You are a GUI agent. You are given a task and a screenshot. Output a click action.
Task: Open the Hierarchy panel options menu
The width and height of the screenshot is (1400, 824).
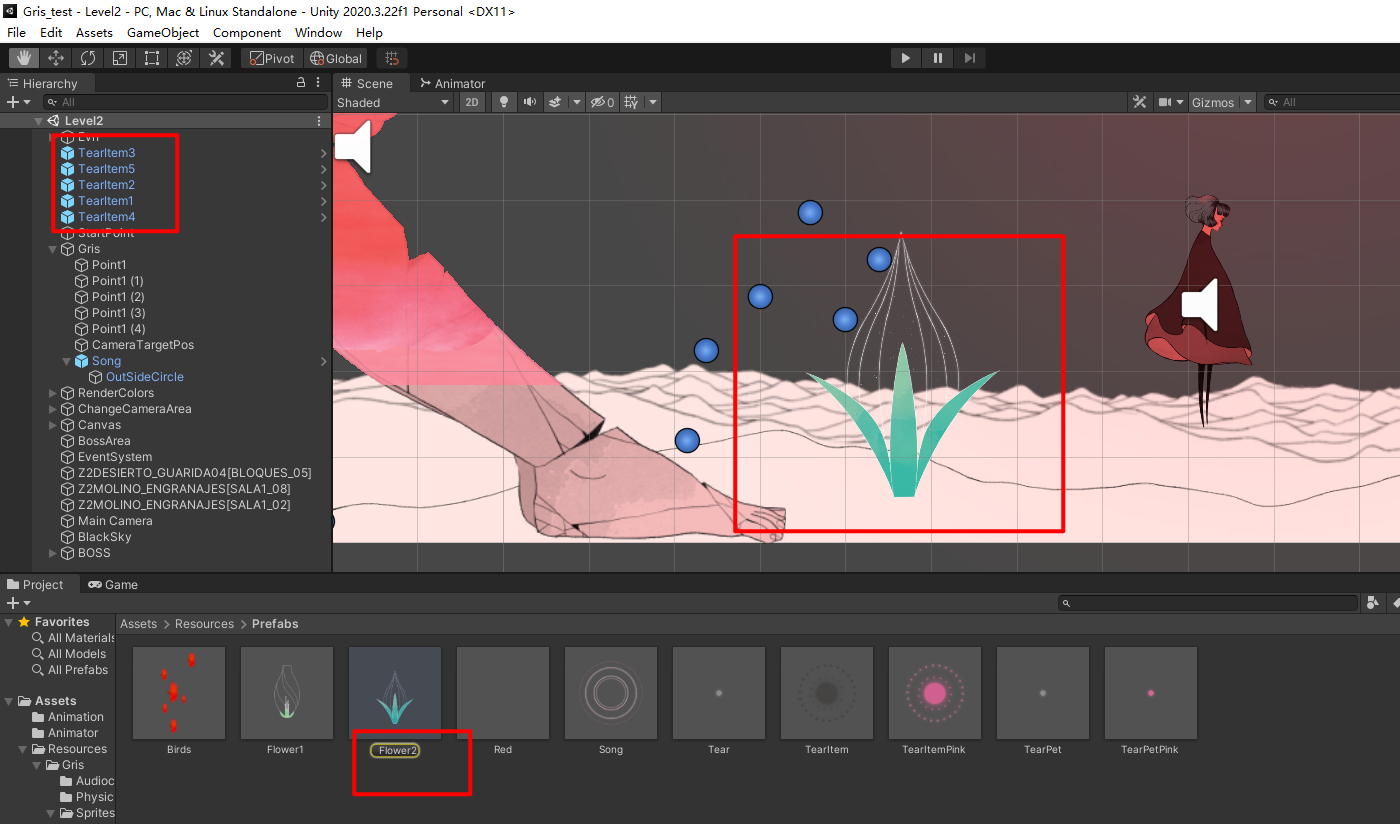tap(319, 83)
